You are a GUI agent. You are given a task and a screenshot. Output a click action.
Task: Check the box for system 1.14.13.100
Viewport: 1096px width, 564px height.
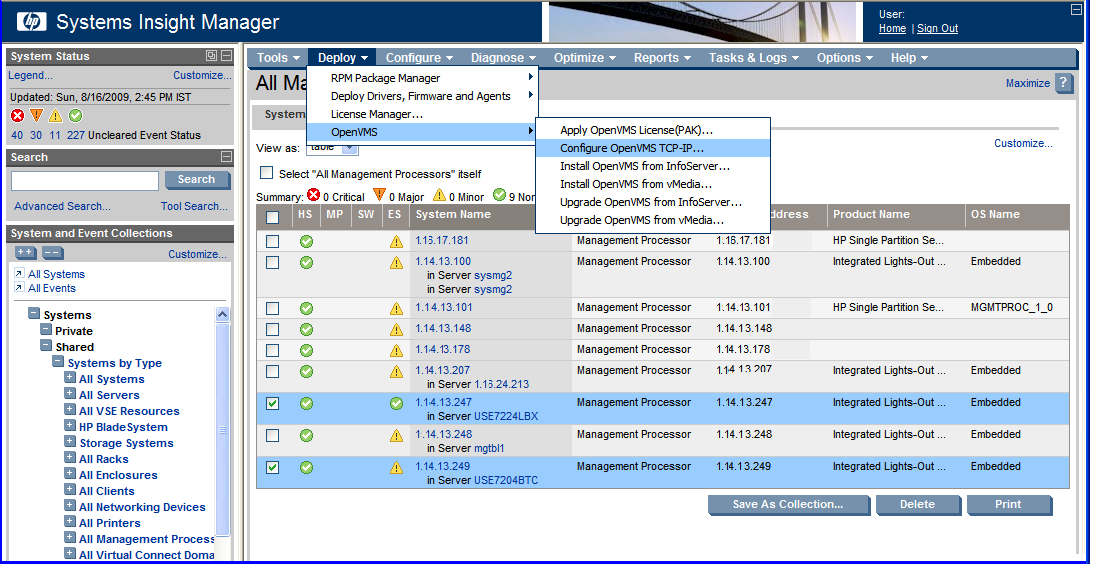coord(273,262)
